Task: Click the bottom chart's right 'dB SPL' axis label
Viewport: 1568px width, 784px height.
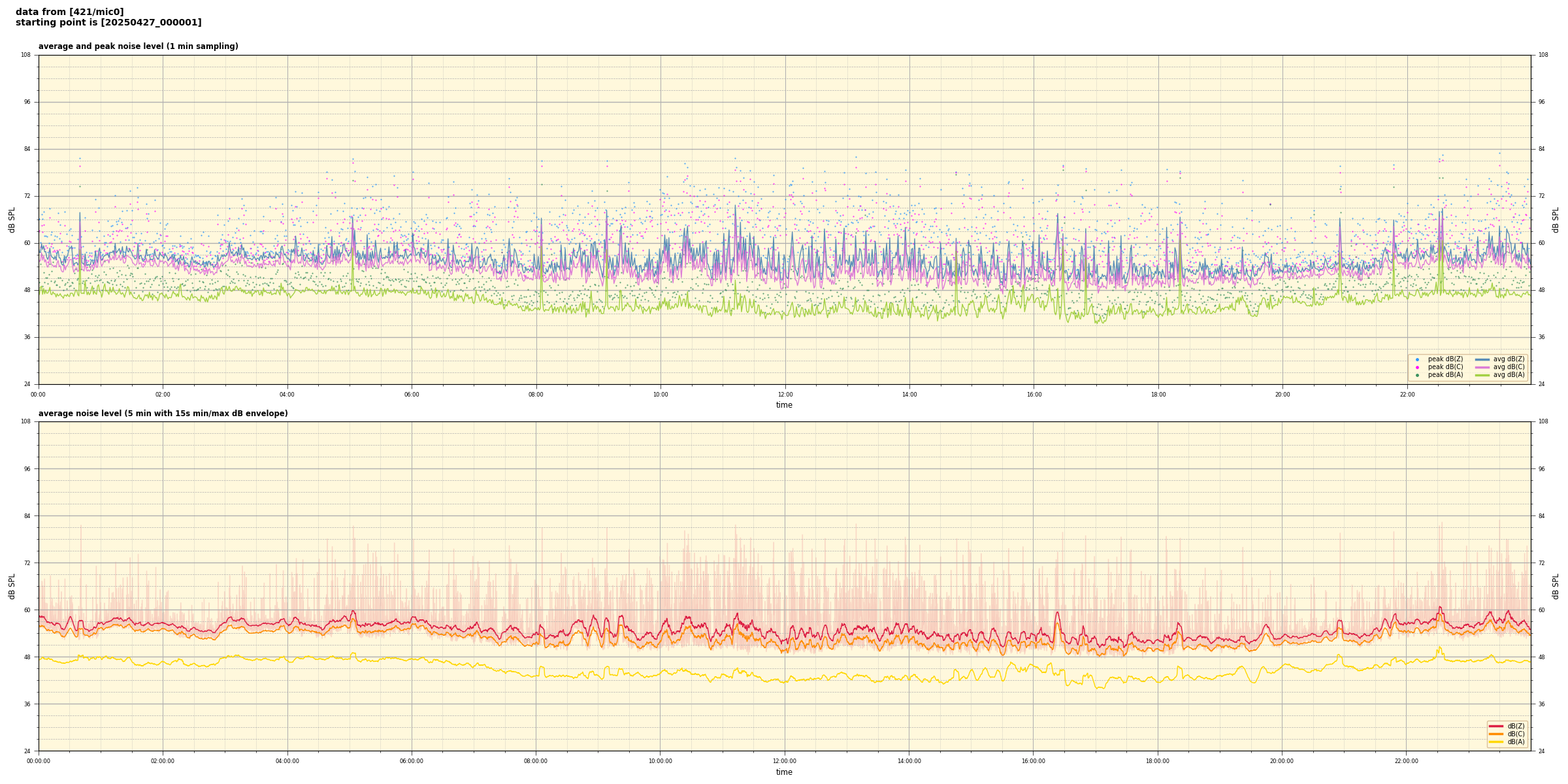Action: pos(1556,586)
